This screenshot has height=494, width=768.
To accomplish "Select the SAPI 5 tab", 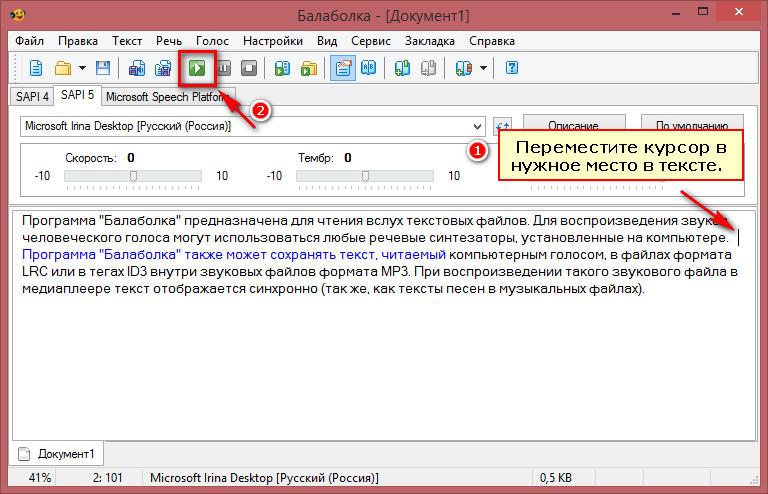I will pos(77,95).
